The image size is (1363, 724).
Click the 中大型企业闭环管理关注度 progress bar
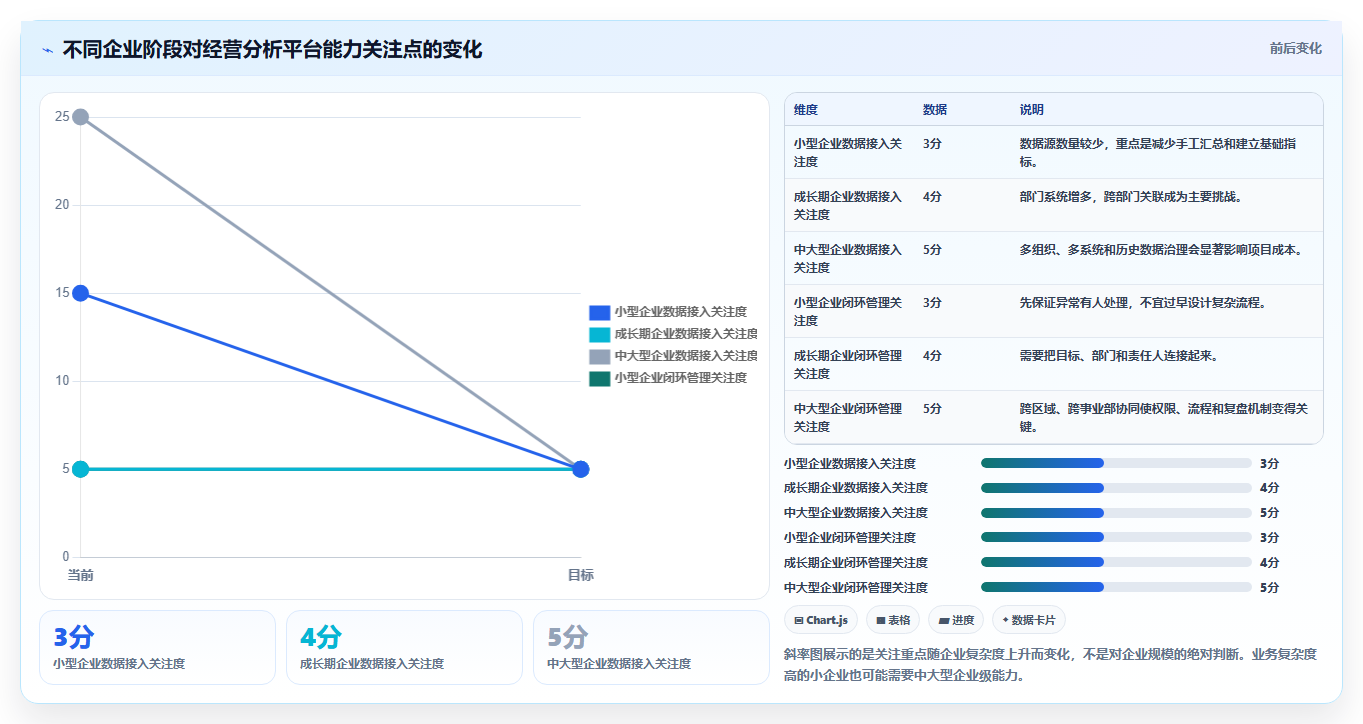(x=1116, y=588)
